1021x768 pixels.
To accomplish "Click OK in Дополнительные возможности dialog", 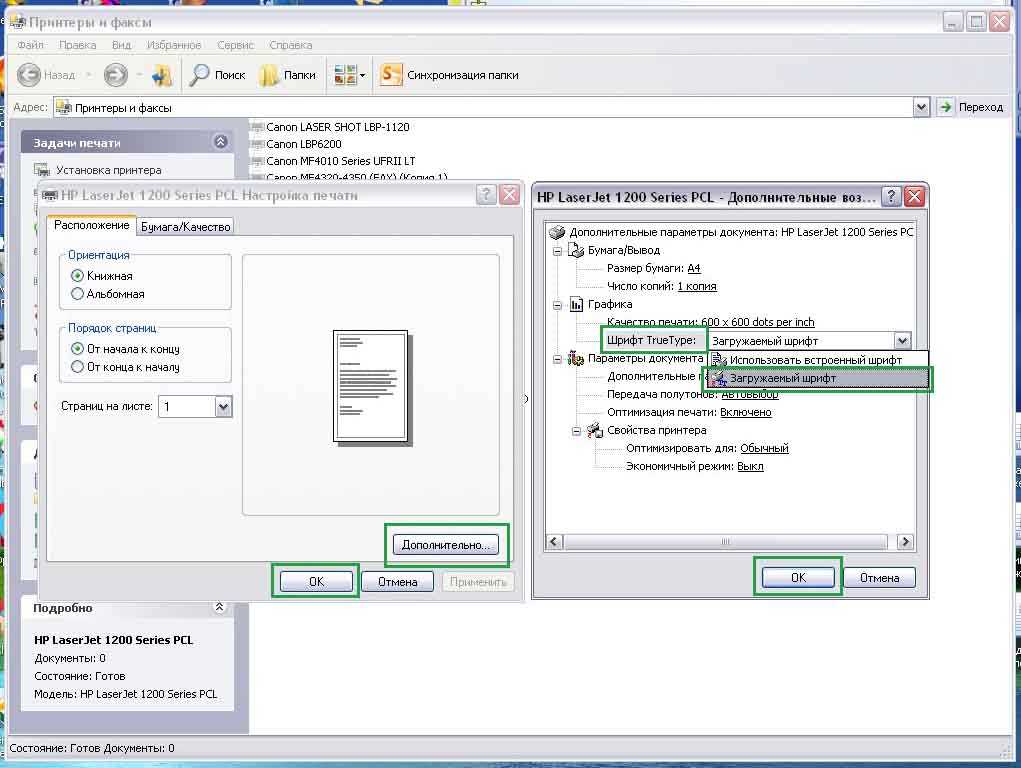I will tap(798, 577).
